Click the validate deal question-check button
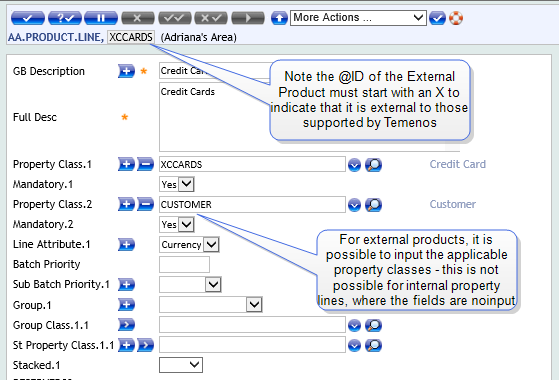Screen dimensions: 559x380 65,18
